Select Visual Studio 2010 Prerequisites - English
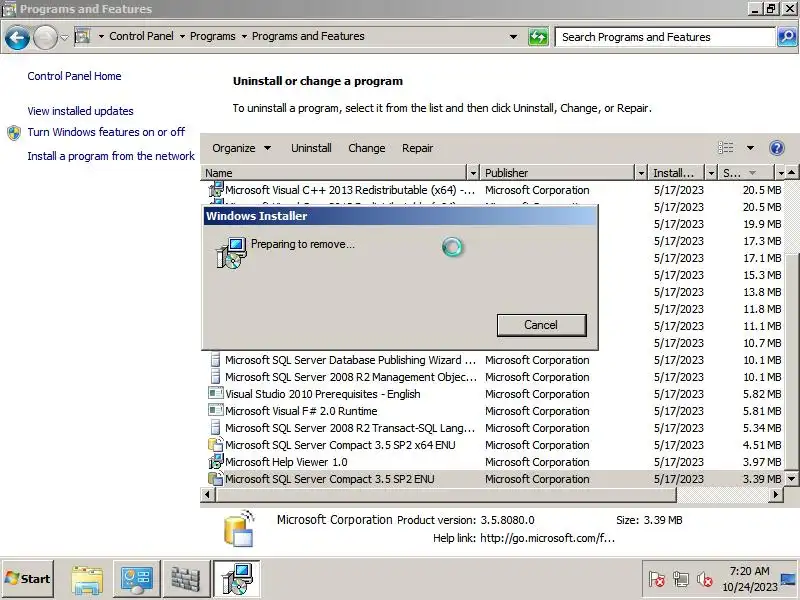The height and width of the screenshot is (600, 800). click(322, 394)
